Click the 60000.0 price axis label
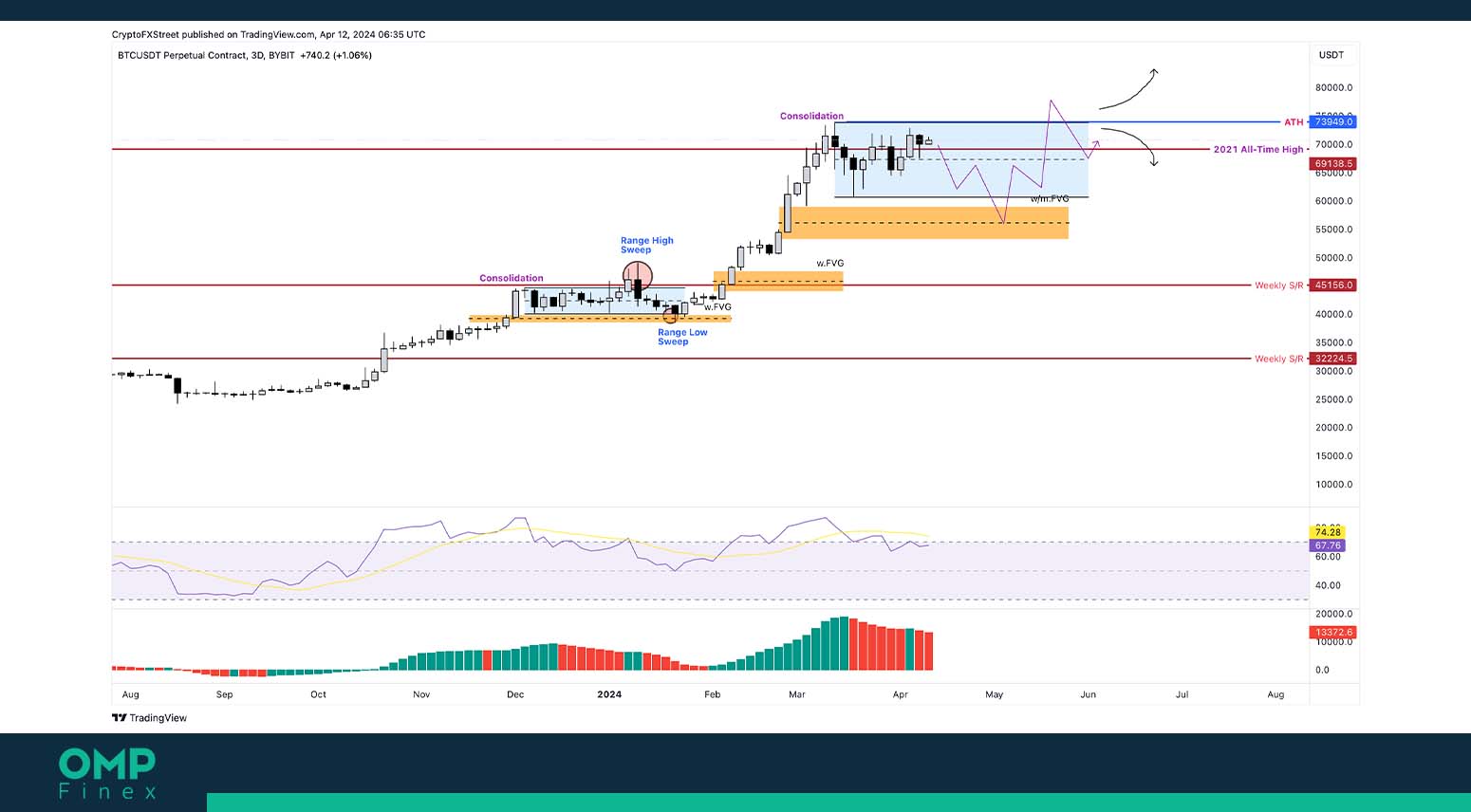 coord(1333,201)
